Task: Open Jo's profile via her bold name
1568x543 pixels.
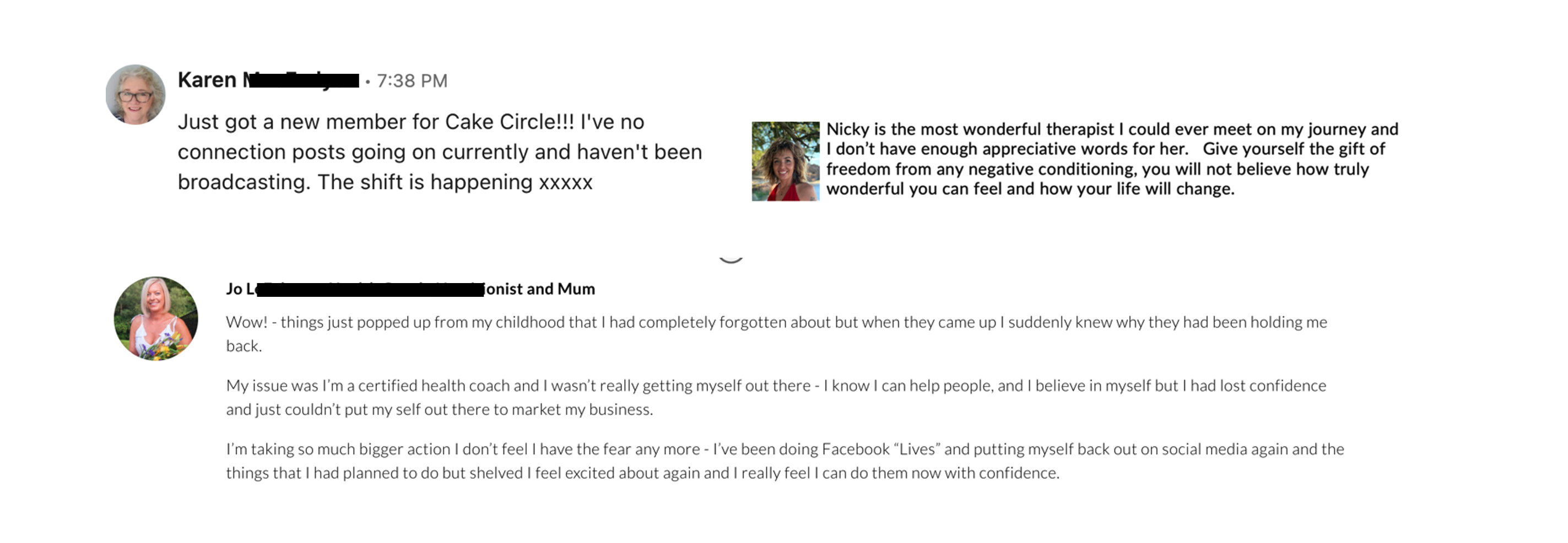Action: point(241,289)
